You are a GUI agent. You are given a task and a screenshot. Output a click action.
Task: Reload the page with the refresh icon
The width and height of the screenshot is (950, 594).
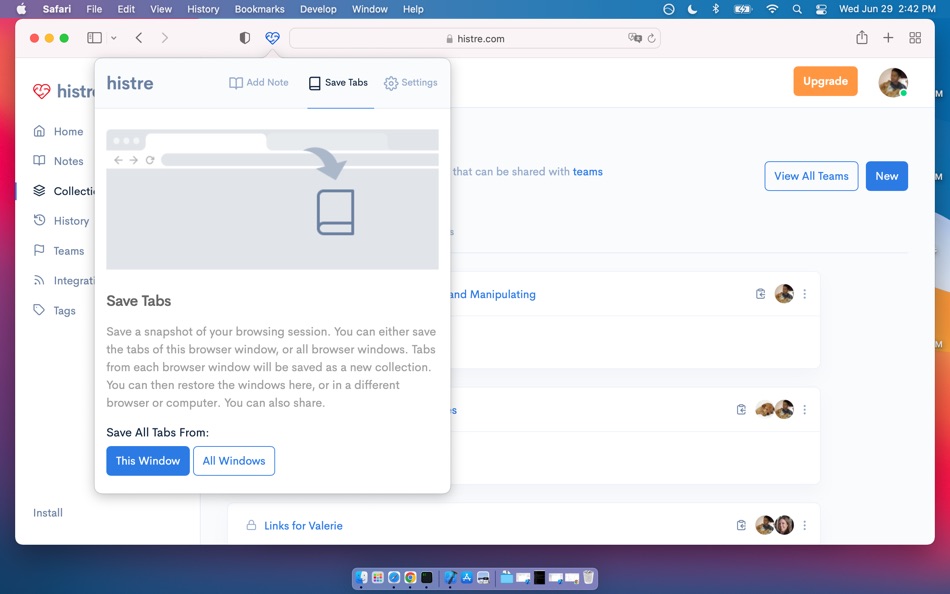coord(651,38)
